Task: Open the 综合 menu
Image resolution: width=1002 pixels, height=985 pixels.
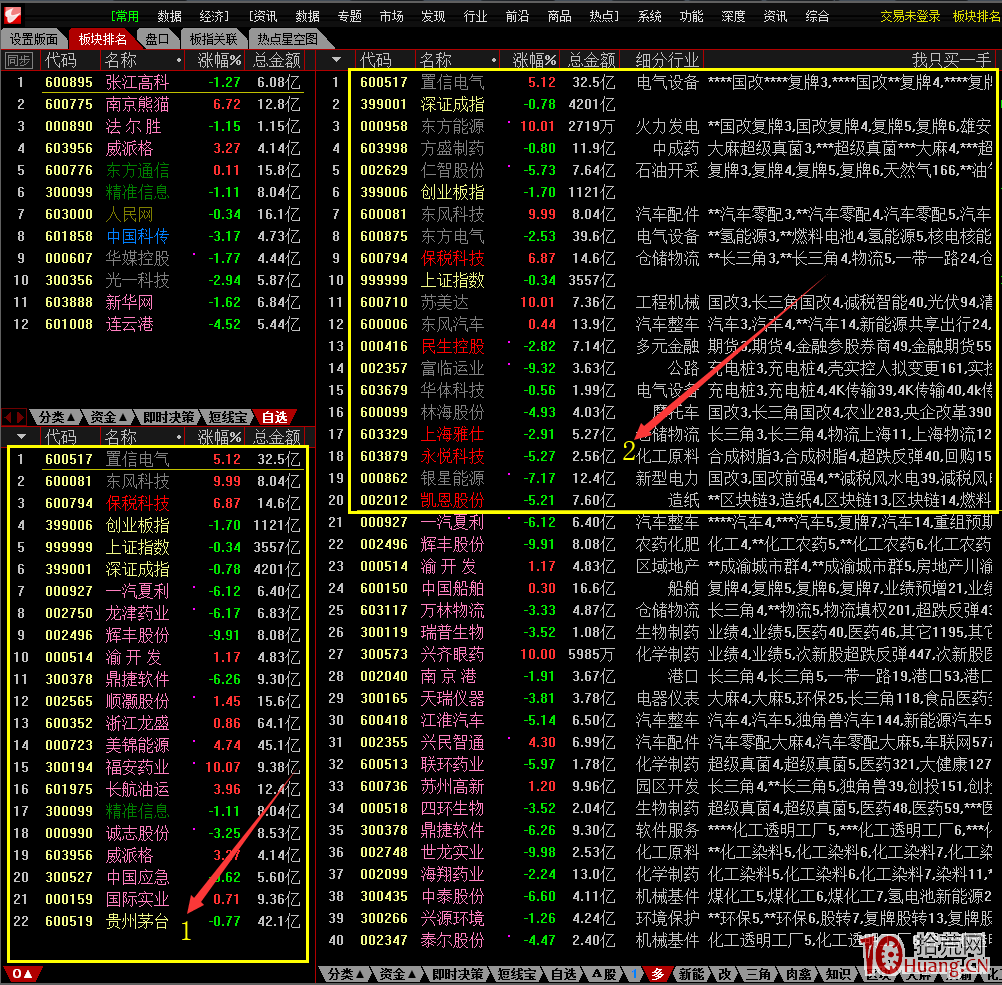Action: click(817, 16)
